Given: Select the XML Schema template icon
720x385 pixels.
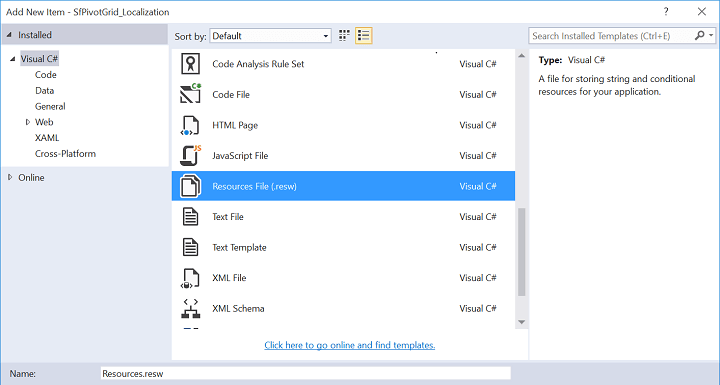Looking at the screenshot, I should point(190,308).
